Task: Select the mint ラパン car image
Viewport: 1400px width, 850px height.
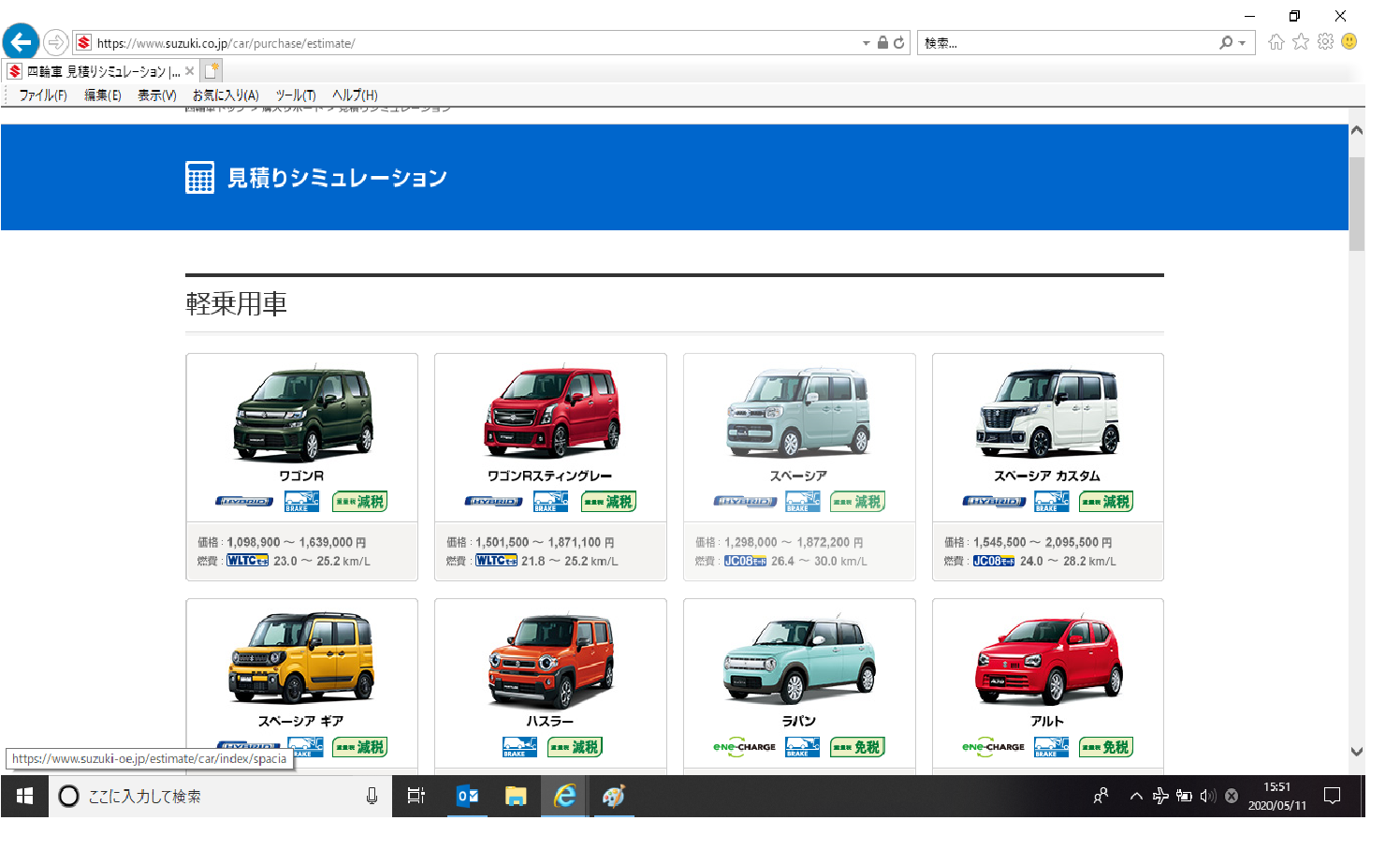Action: (799, 659)
